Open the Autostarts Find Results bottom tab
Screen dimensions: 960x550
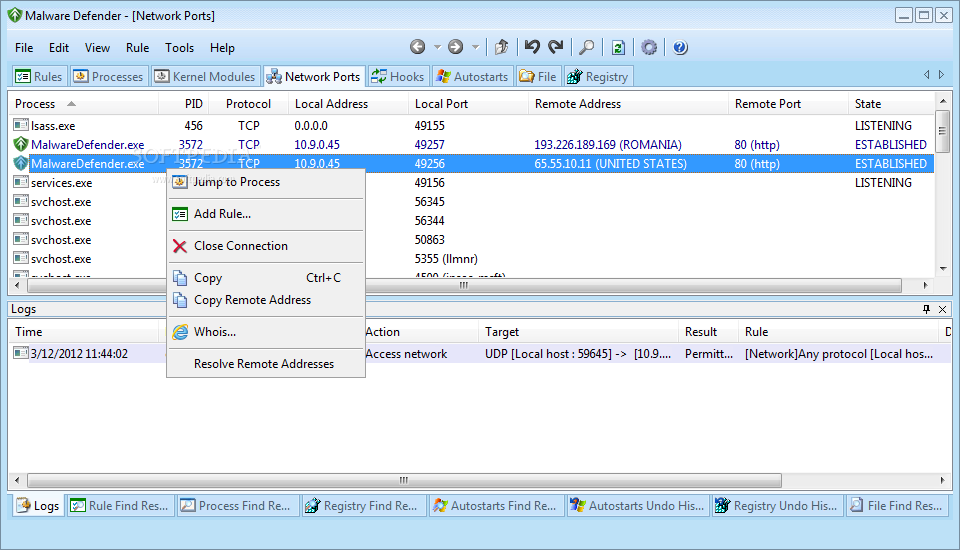(496, 505)
